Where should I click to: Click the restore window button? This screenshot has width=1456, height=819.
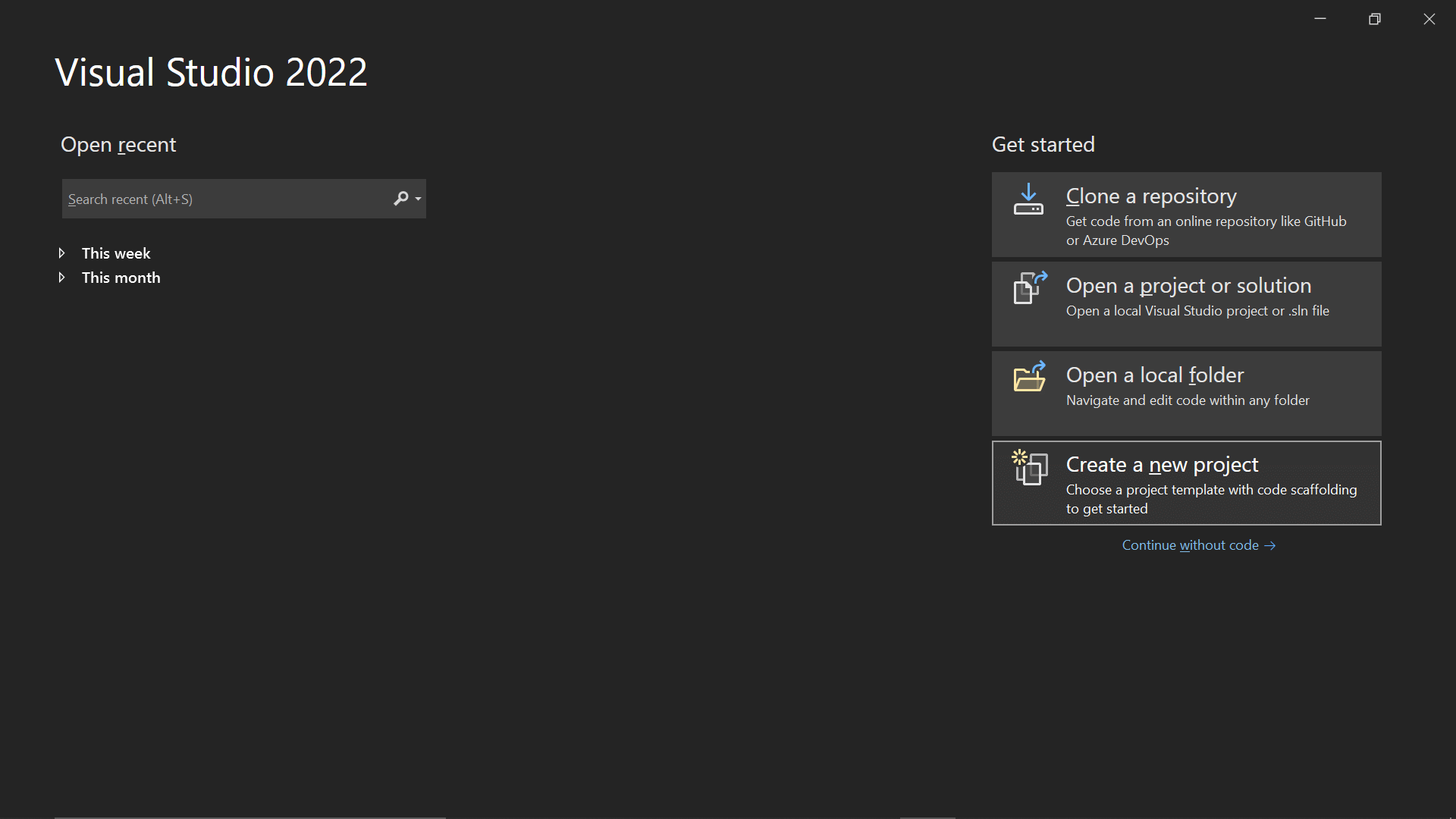pos(1375,18)
